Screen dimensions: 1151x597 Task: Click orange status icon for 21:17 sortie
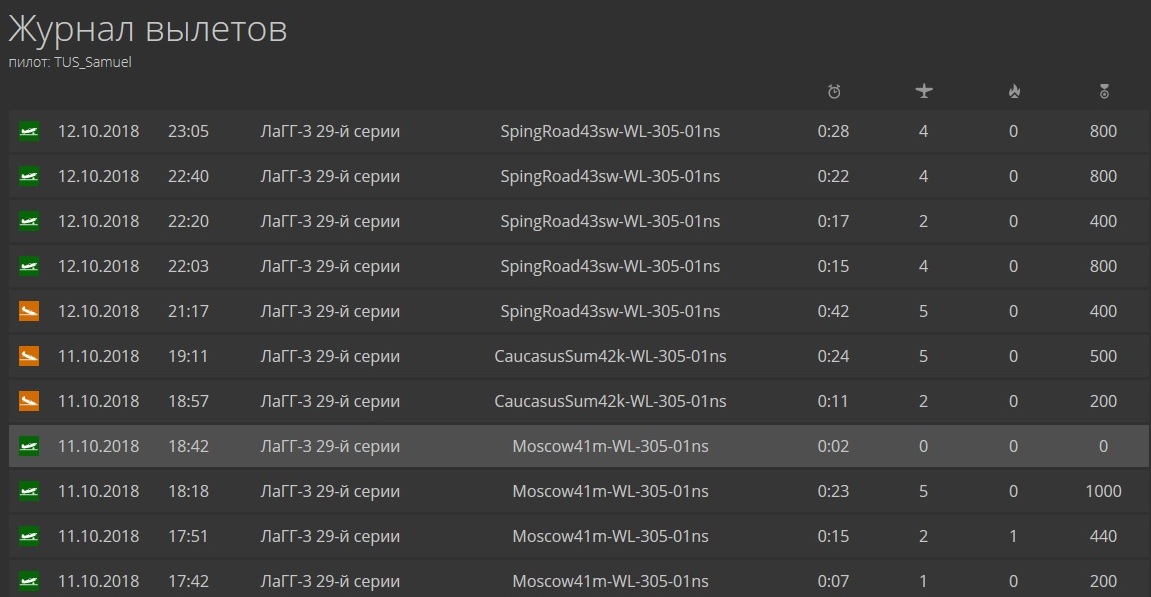[x=29, y=311]
